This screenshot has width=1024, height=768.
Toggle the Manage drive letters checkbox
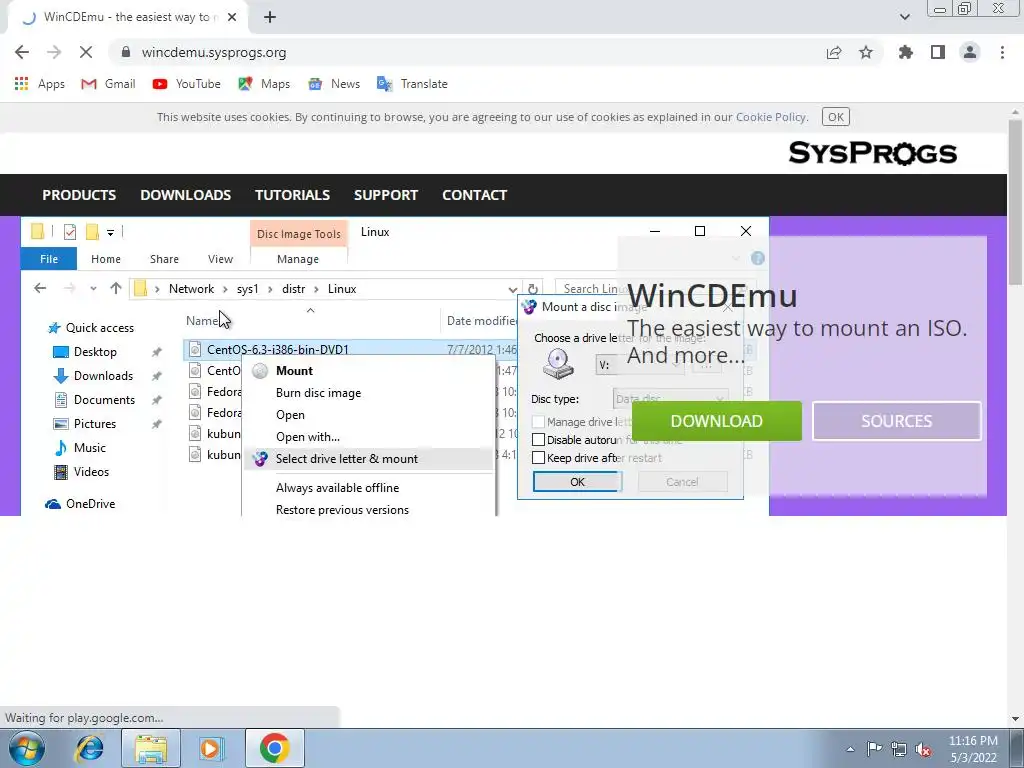coord(538,422)
